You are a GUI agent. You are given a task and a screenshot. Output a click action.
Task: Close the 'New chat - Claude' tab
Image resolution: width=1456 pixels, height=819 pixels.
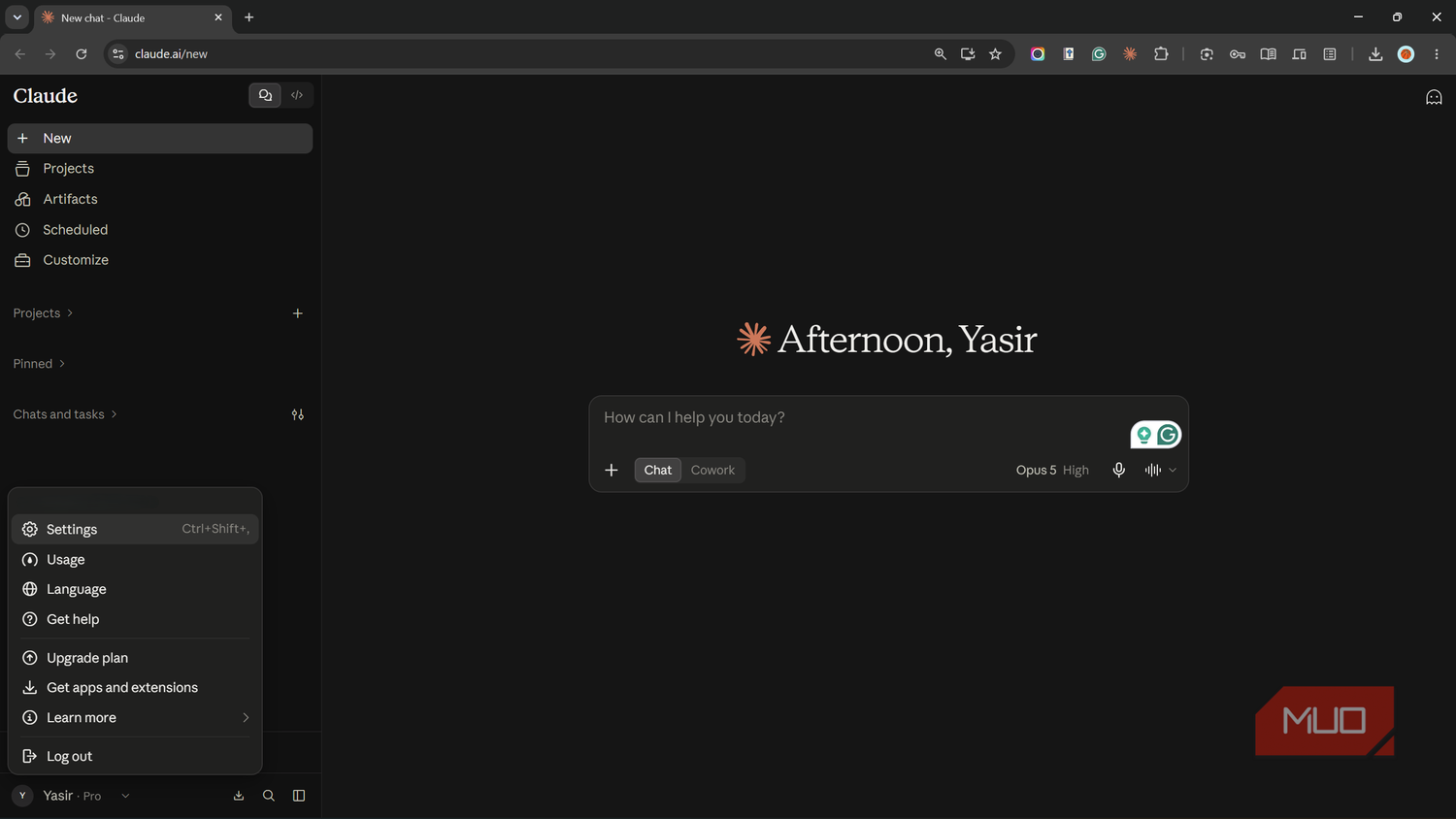coord(218,17)
